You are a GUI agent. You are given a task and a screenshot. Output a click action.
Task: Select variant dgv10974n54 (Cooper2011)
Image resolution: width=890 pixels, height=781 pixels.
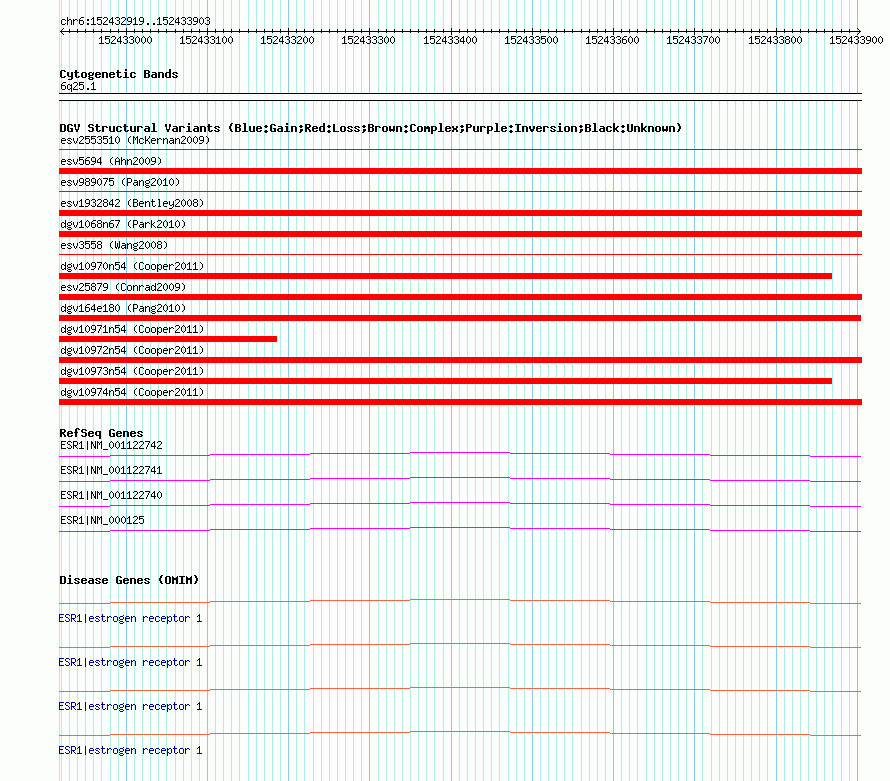click(x=132, y=392)
